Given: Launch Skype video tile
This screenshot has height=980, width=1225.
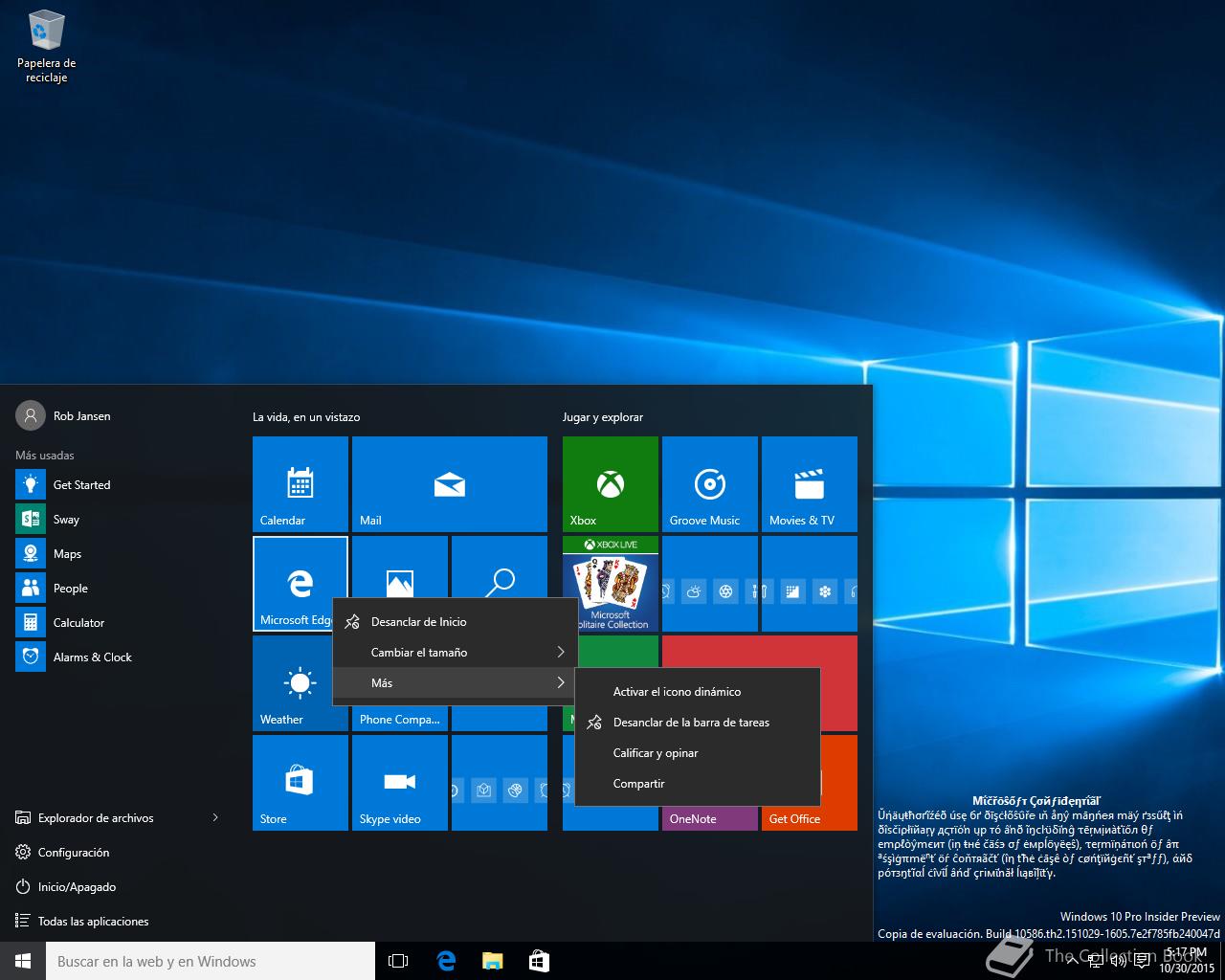Looking at the screenshot, I should click(x=399, y=782).
